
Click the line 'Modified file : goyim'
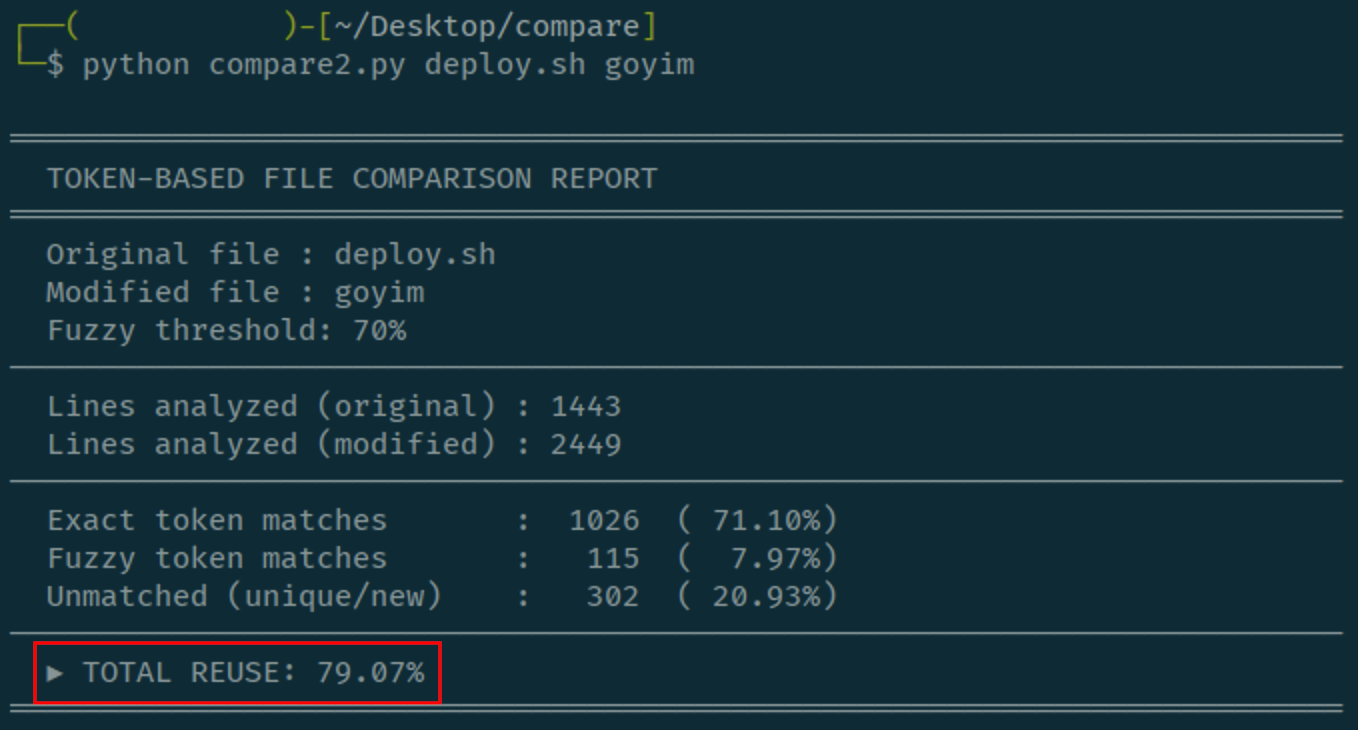pos(235,292)
